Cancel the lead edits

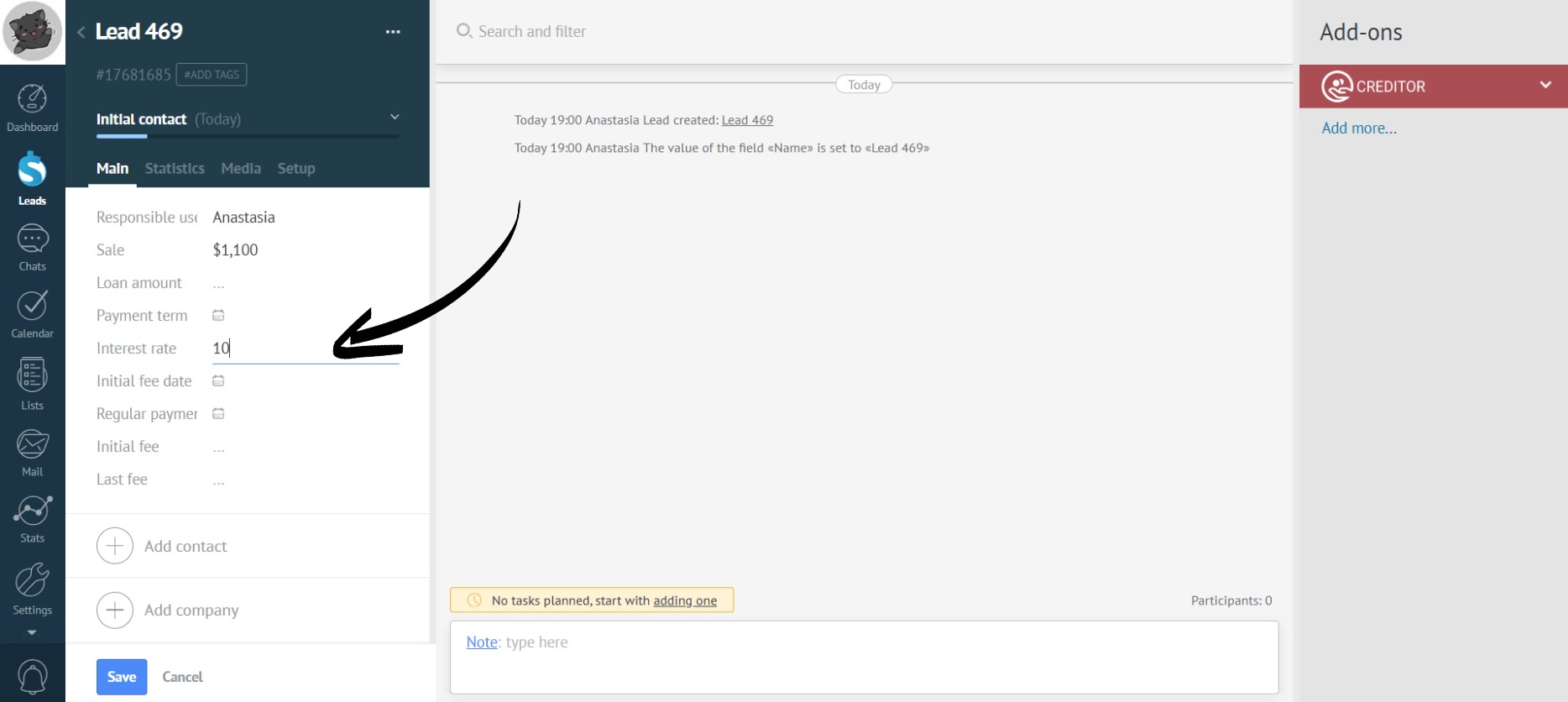click(182, 677)
